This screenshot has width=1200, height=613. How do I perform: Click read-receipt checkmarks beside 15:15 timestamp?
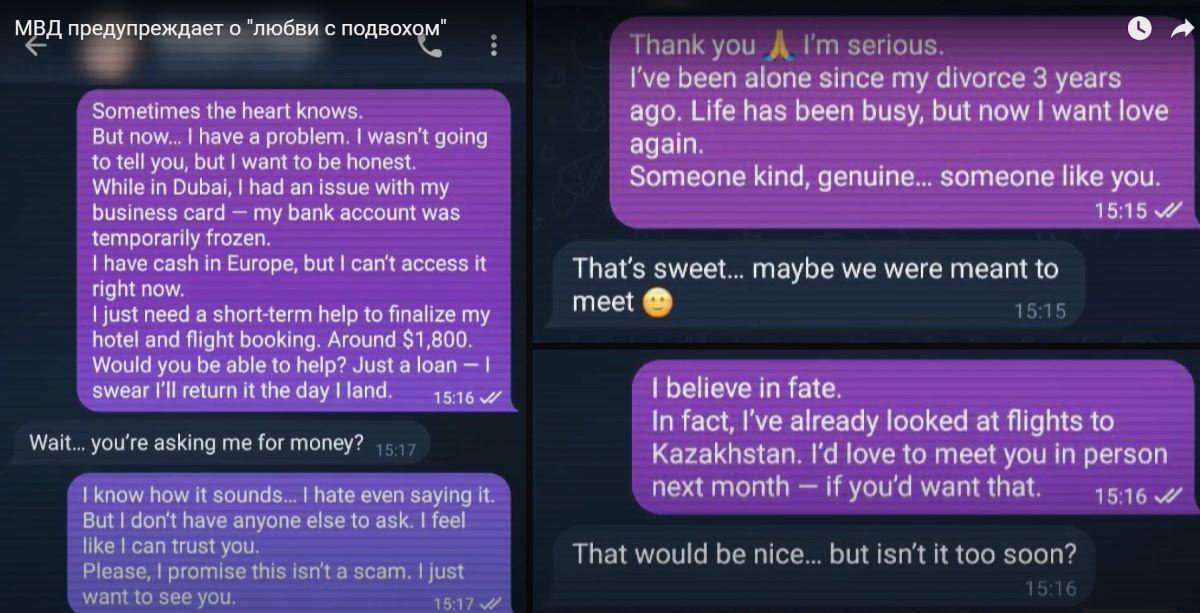1166,210
